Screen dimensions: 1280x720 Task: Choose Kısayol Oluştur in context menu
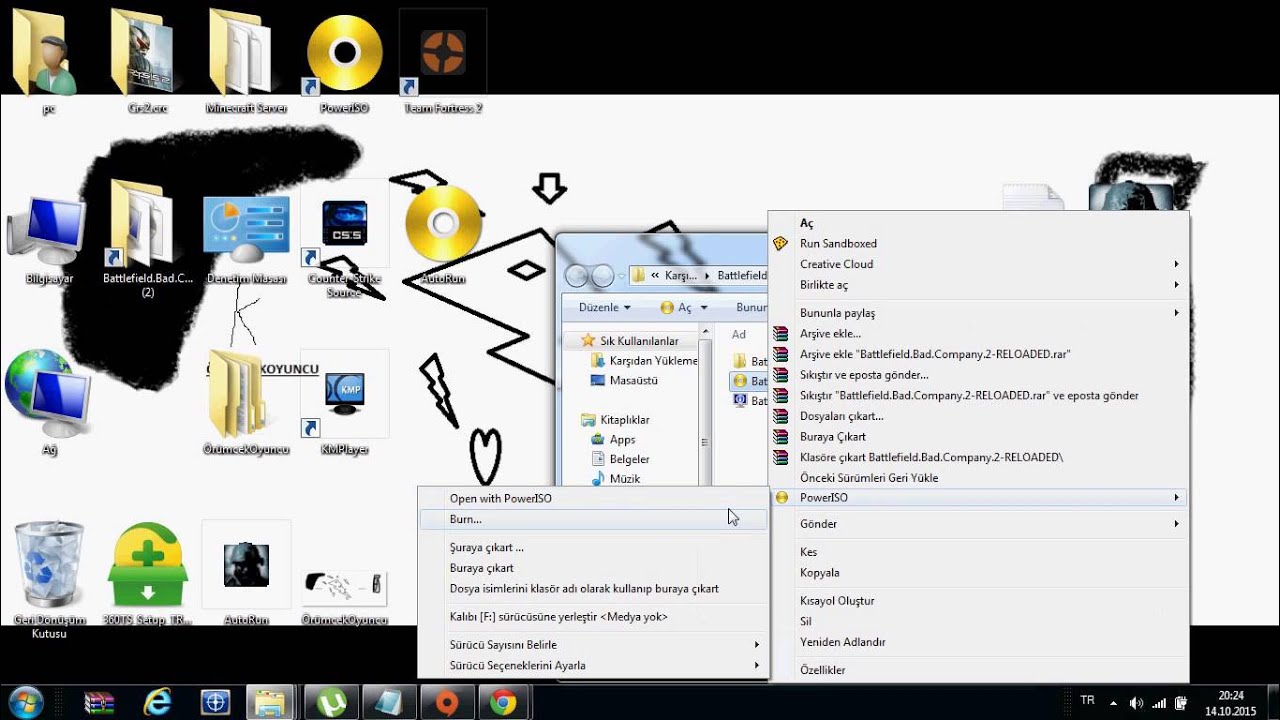(x=980, y=601)
